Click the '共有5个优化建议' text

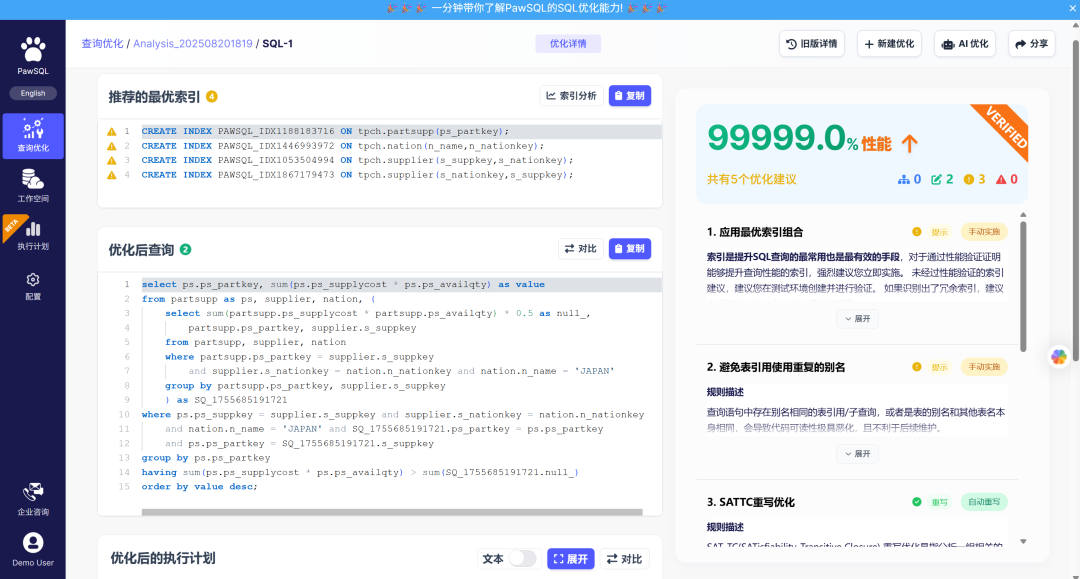[751, 180]
